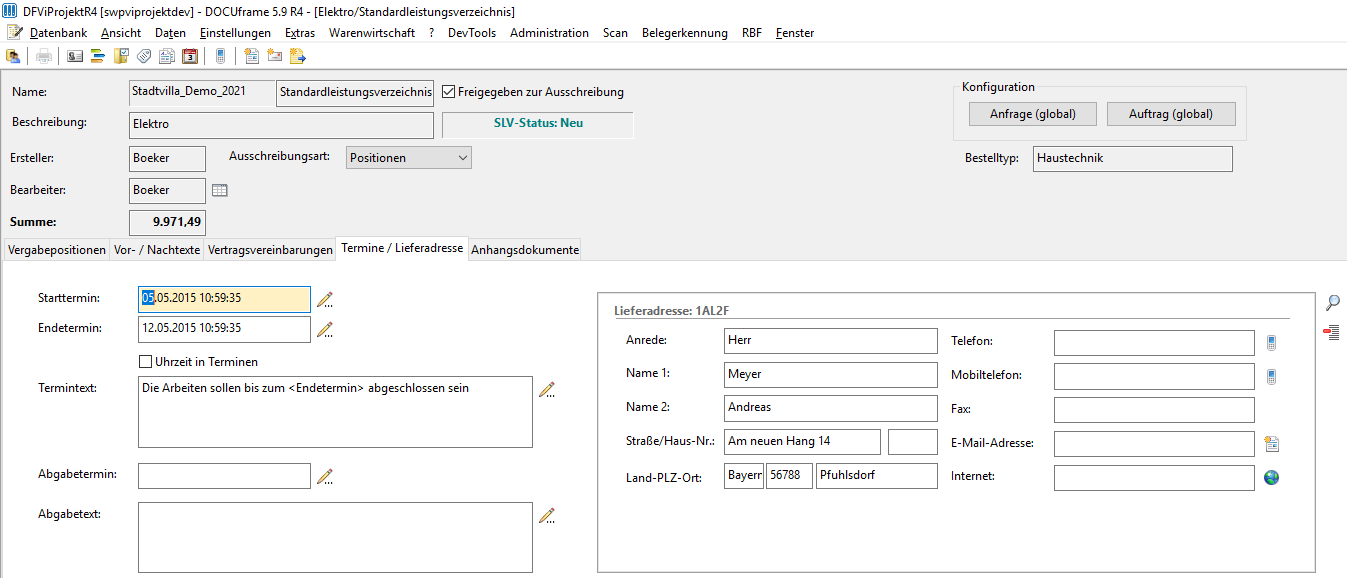Create a new email via toolbar icon
The image size is (1347, 578).
(274, 56)
